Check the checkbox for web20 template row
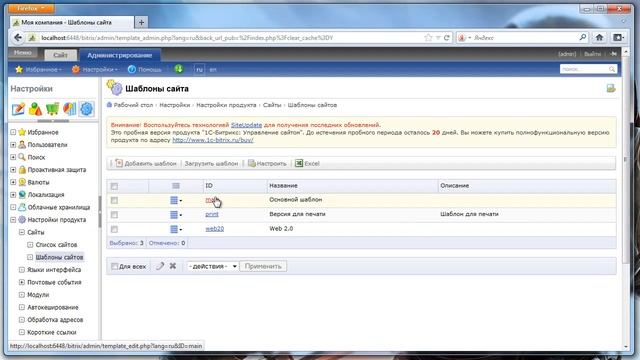This screenshot has height=360, width=640. [x=114, y=229]
